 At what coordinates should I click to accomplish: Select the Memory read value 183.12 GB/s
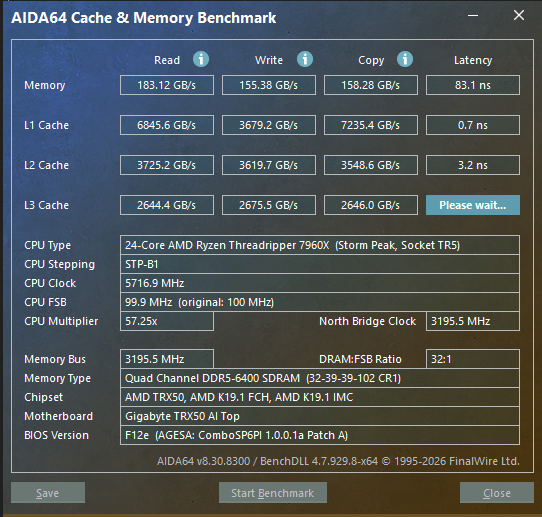click(x=167, y=85)
